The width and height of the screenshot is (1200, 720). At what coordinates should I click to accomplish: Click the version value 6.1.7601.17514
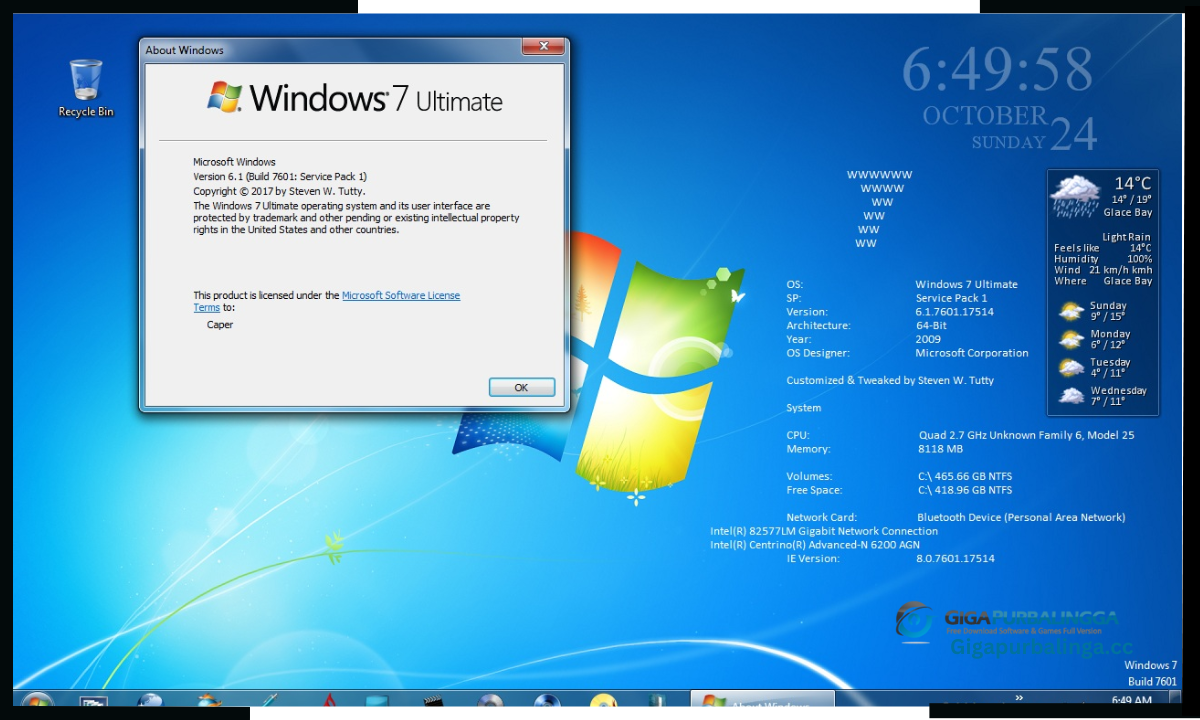click(955, 312)
